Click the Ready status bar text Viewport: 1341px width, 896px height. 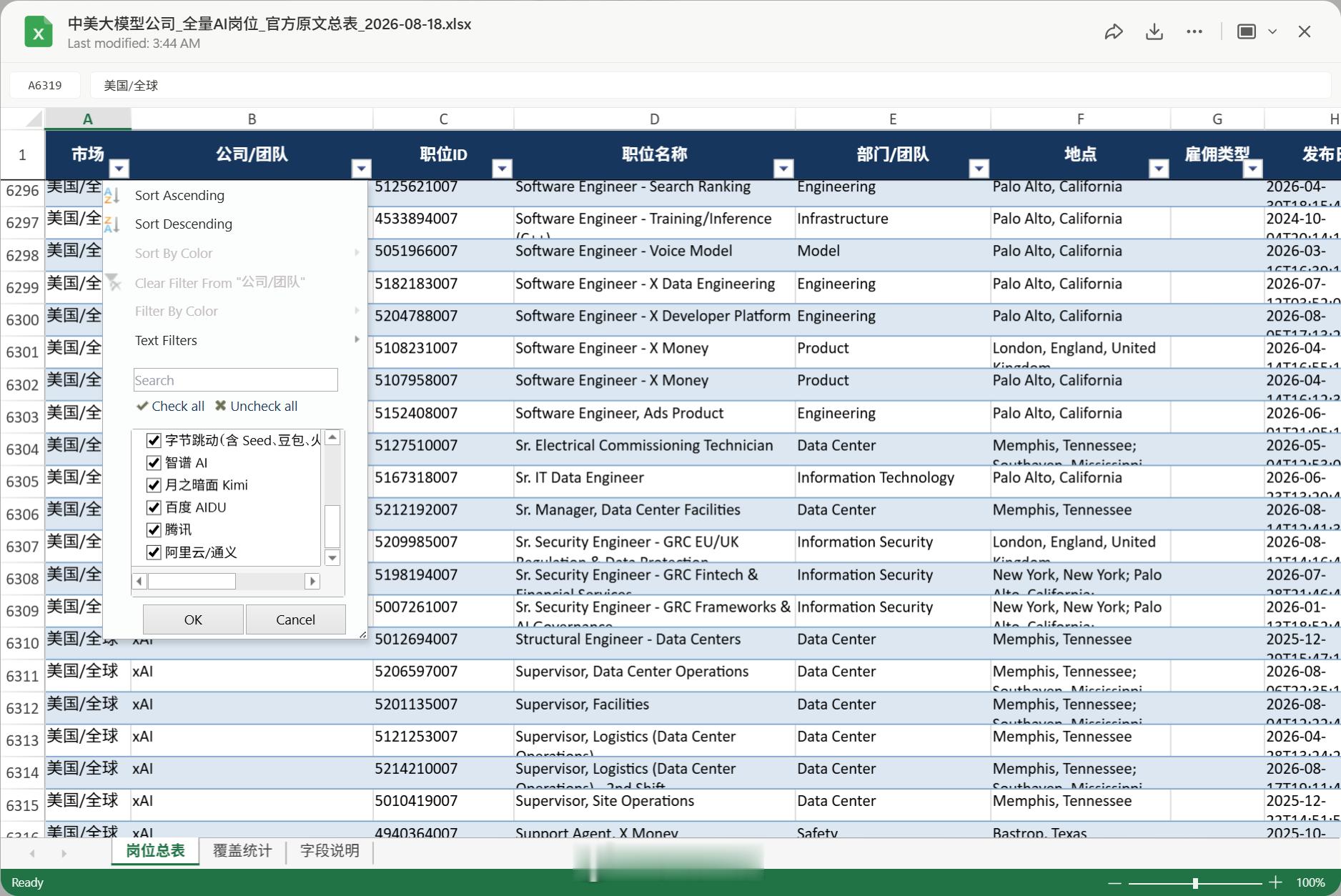(27, 883)
